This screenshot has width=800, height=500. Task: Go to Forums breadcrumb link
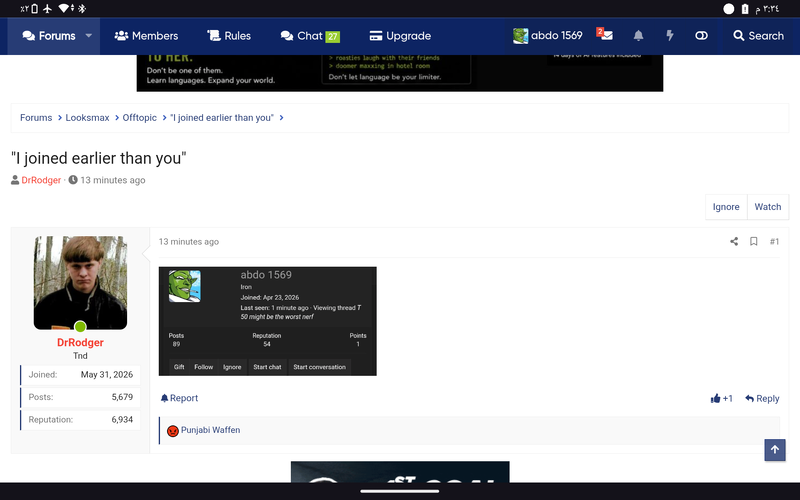[x=36, y=118]
